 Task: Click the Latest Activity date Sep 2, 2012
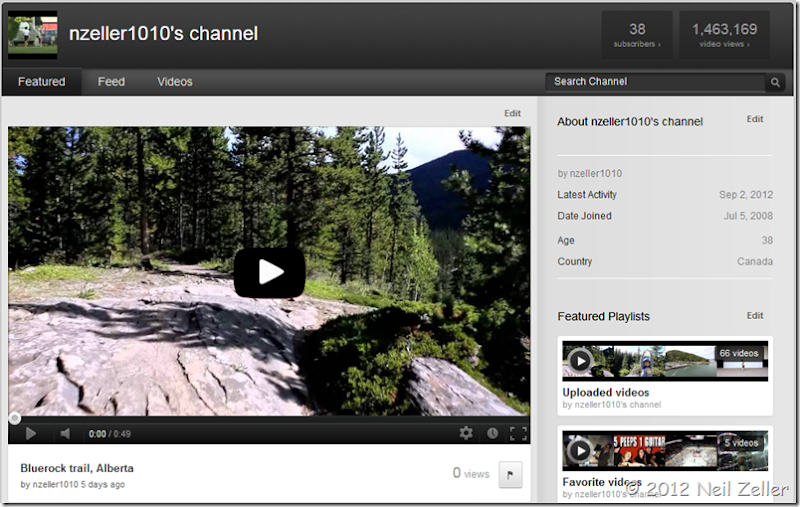[x=746, y=194]
